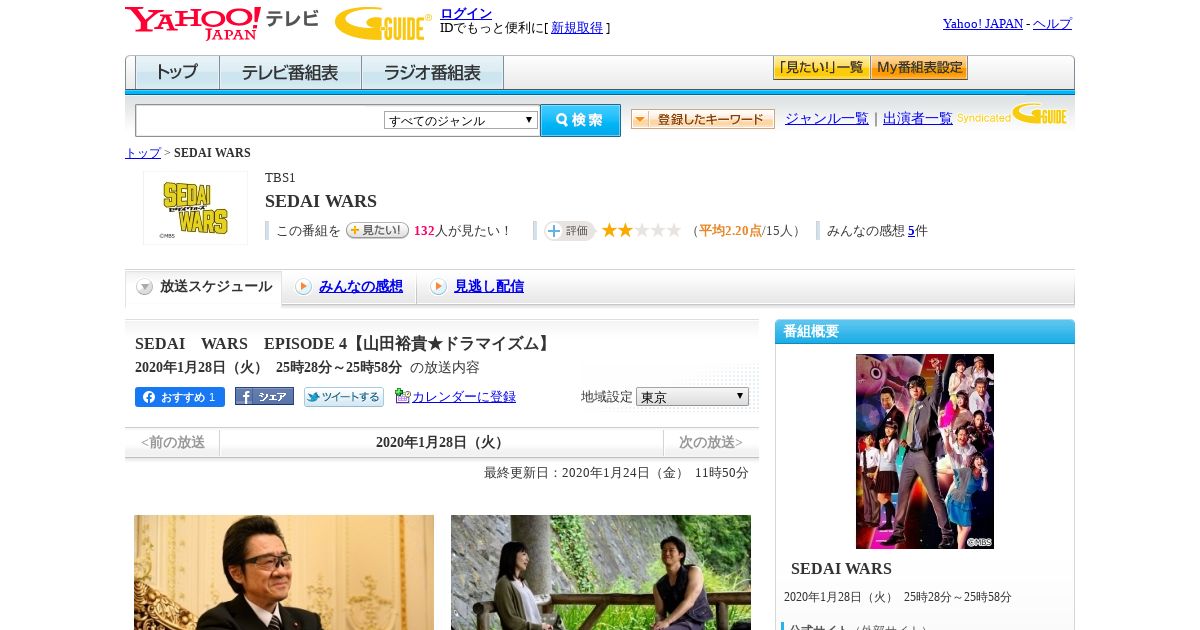Open the すべてのジャンル genre dropdown
This screenshot has height=630, width=1200.
(x=461, y=120)
